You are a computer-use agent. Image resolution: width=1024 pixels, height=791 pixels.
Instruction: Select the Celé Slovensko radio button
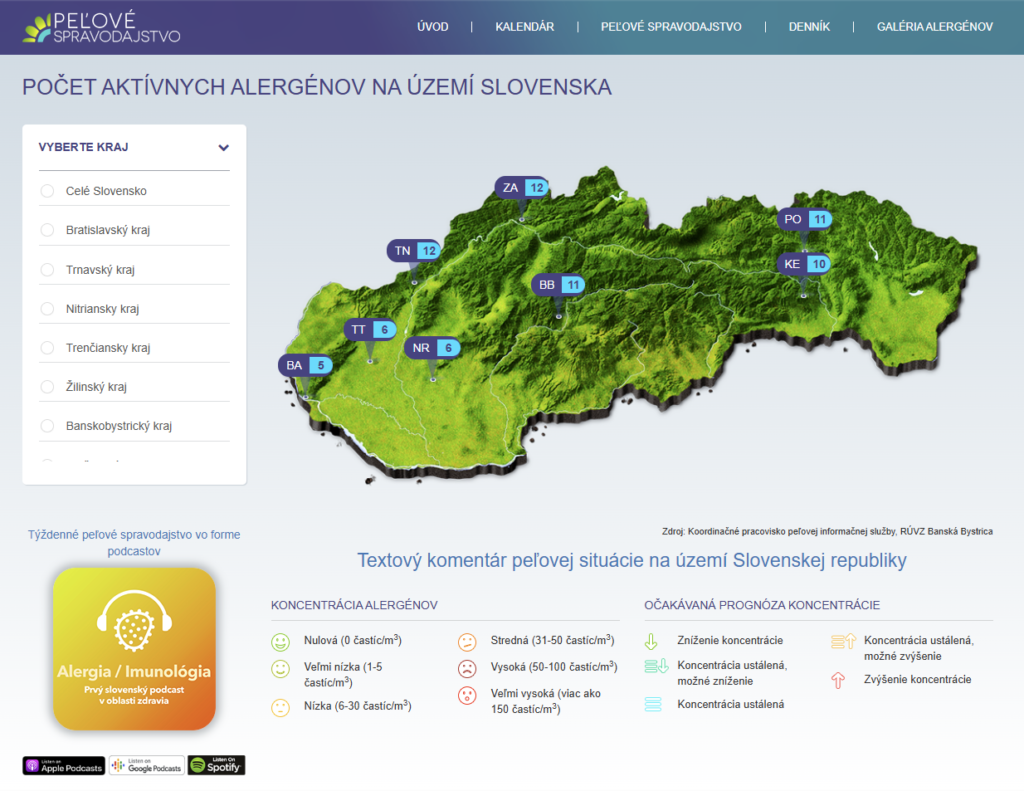tap(47, 191)
